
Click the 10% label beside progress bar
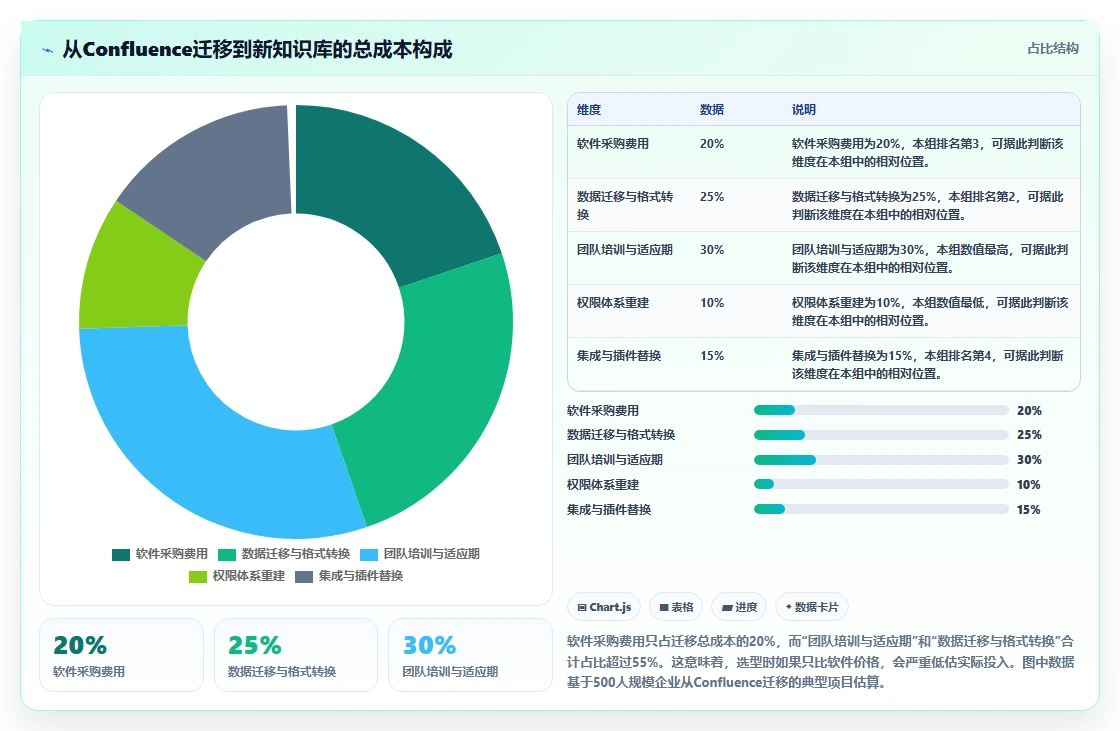click(1029, 484)
